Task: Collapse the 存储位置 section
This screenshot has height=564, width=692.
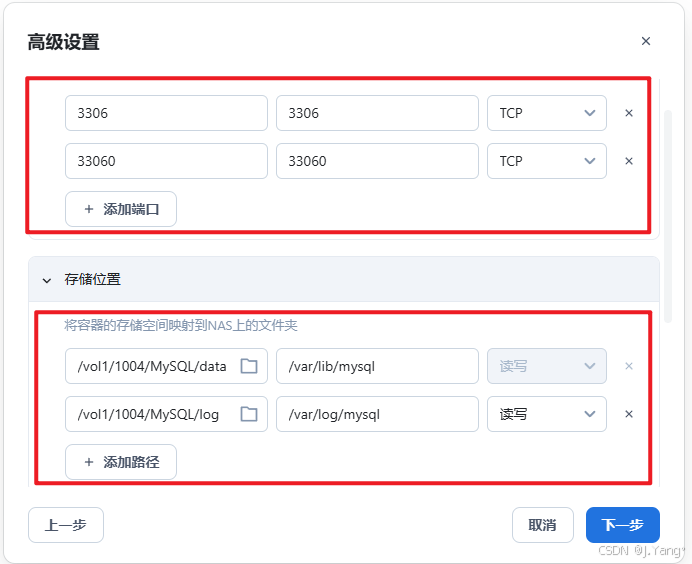Action: (x=47, y=280)
